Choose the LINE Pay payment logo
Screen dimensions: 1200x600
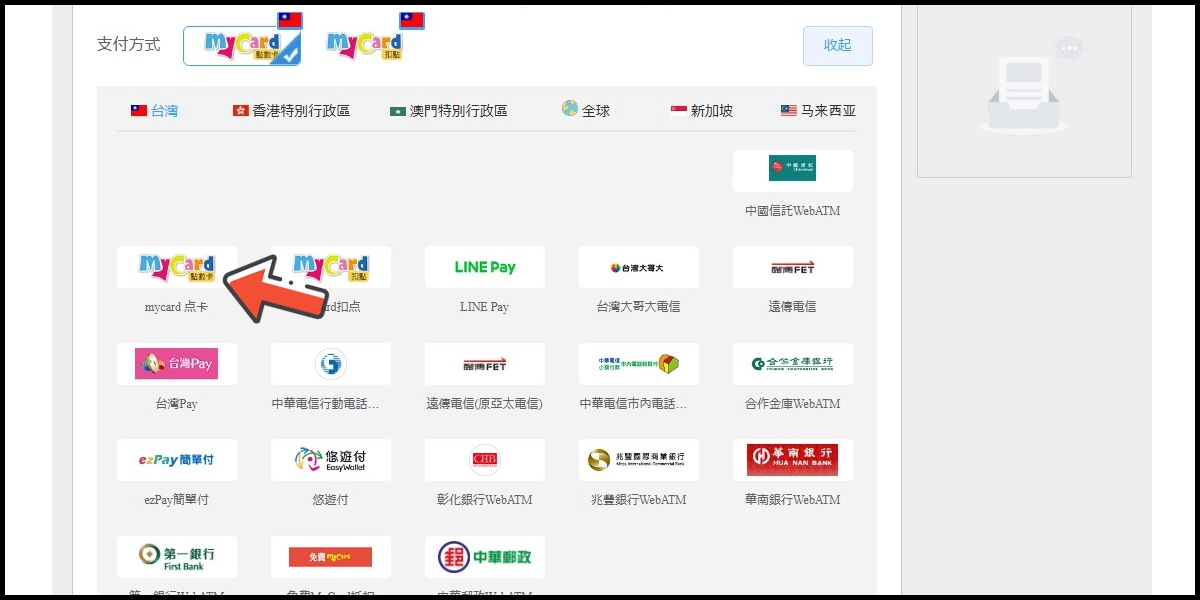coord(485,267)
